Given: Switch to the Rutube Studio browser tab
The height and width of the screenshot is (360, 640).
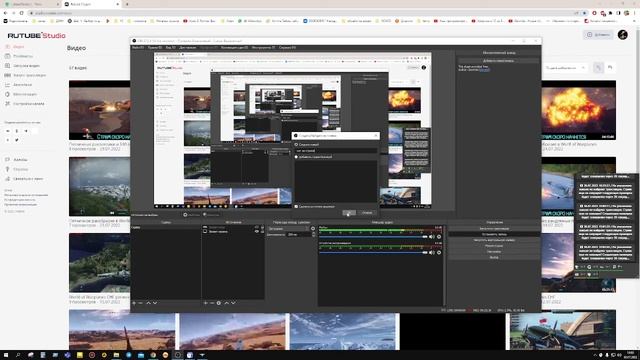Looking at the screenshot, I should tap(91, 4).
